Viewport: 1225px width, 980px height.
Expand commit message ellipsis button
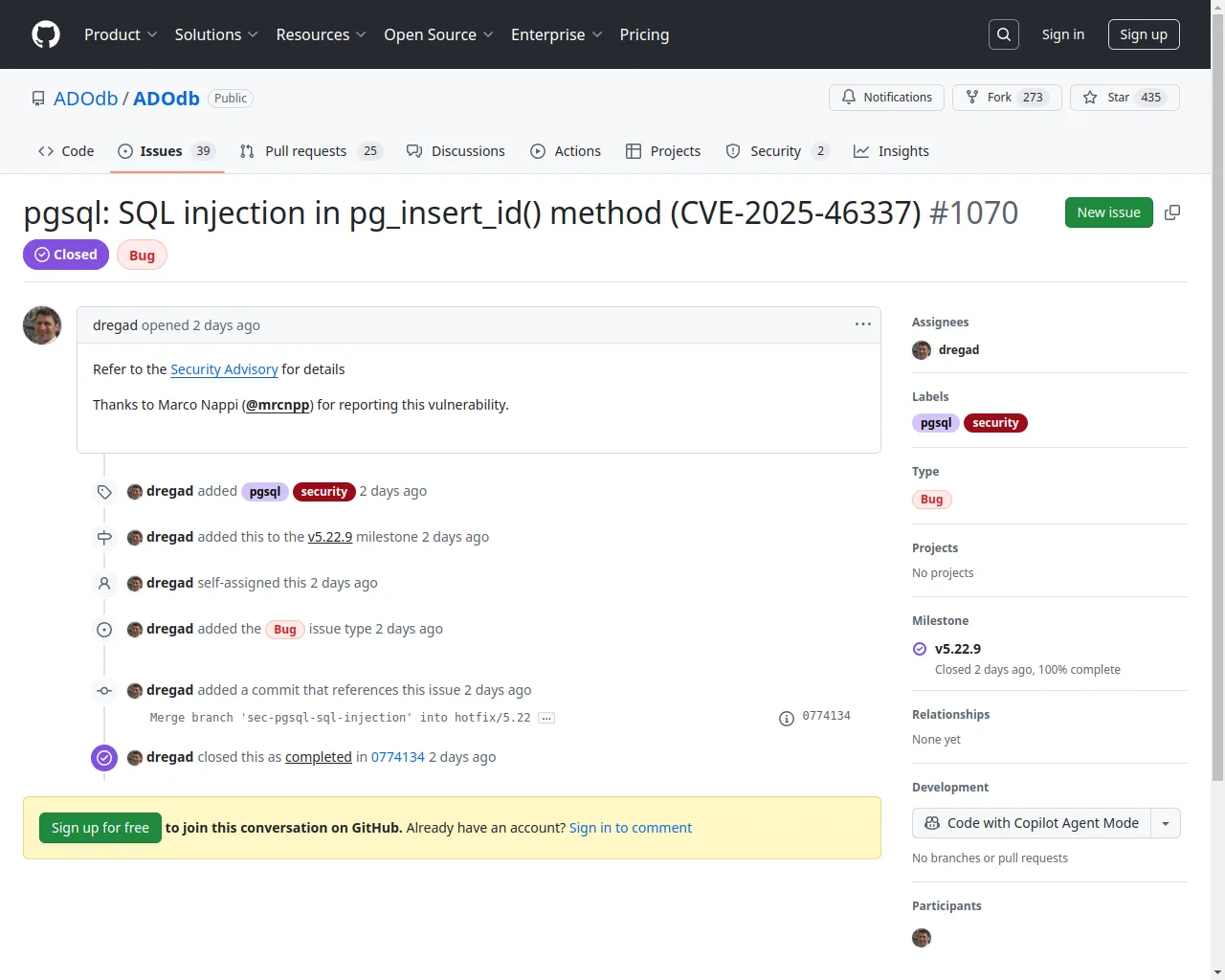546,718
